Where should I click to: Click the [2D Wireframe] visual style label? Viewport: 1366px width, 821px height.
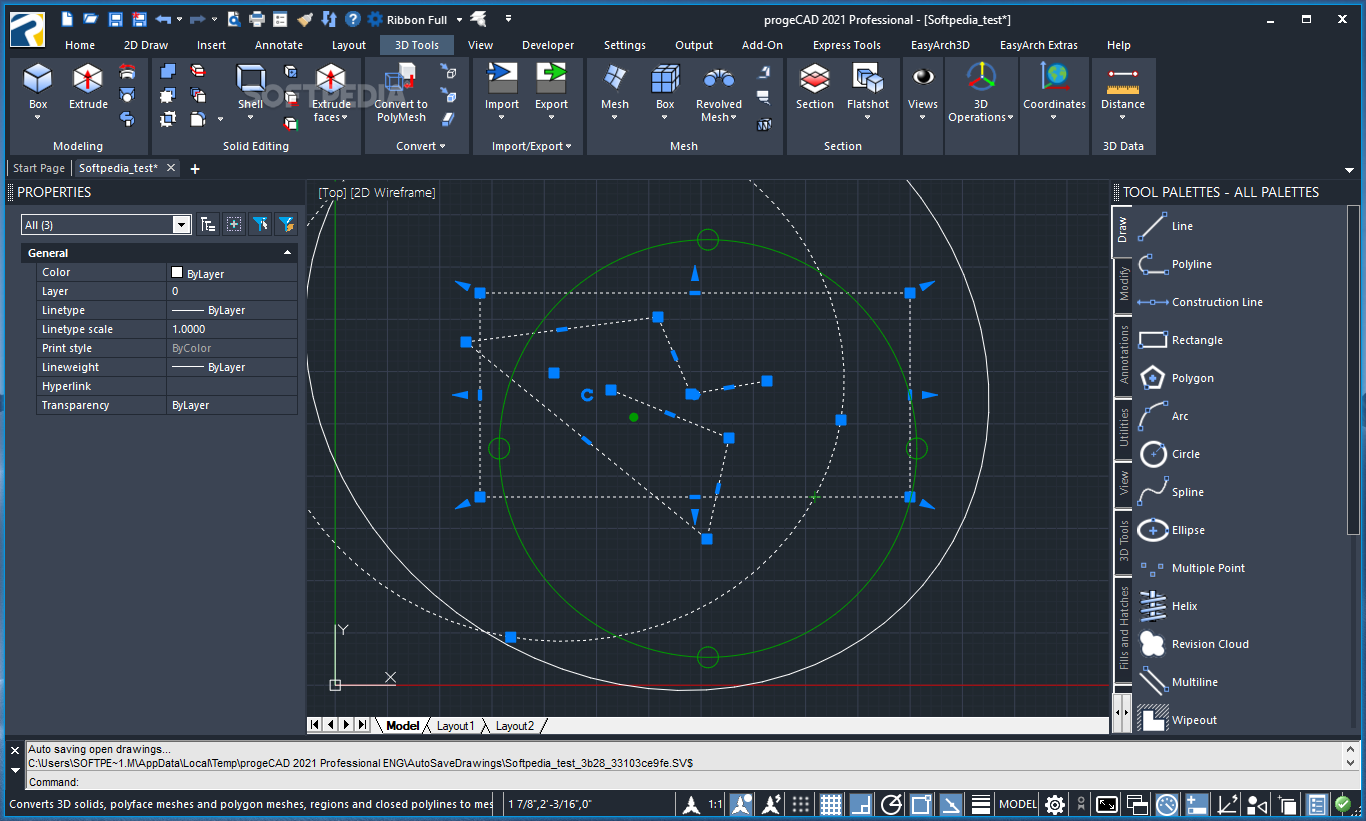(393, 193)
